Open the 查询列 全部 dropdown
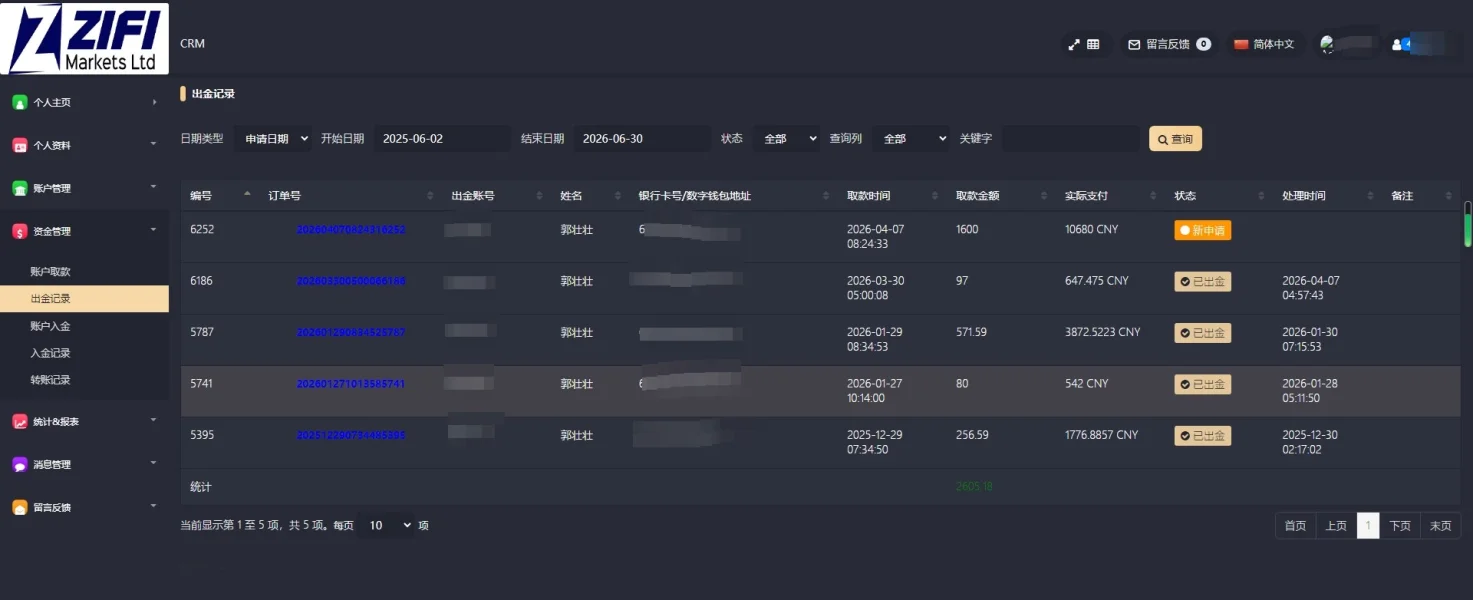1473x600 pixels. tap(910, 139)
